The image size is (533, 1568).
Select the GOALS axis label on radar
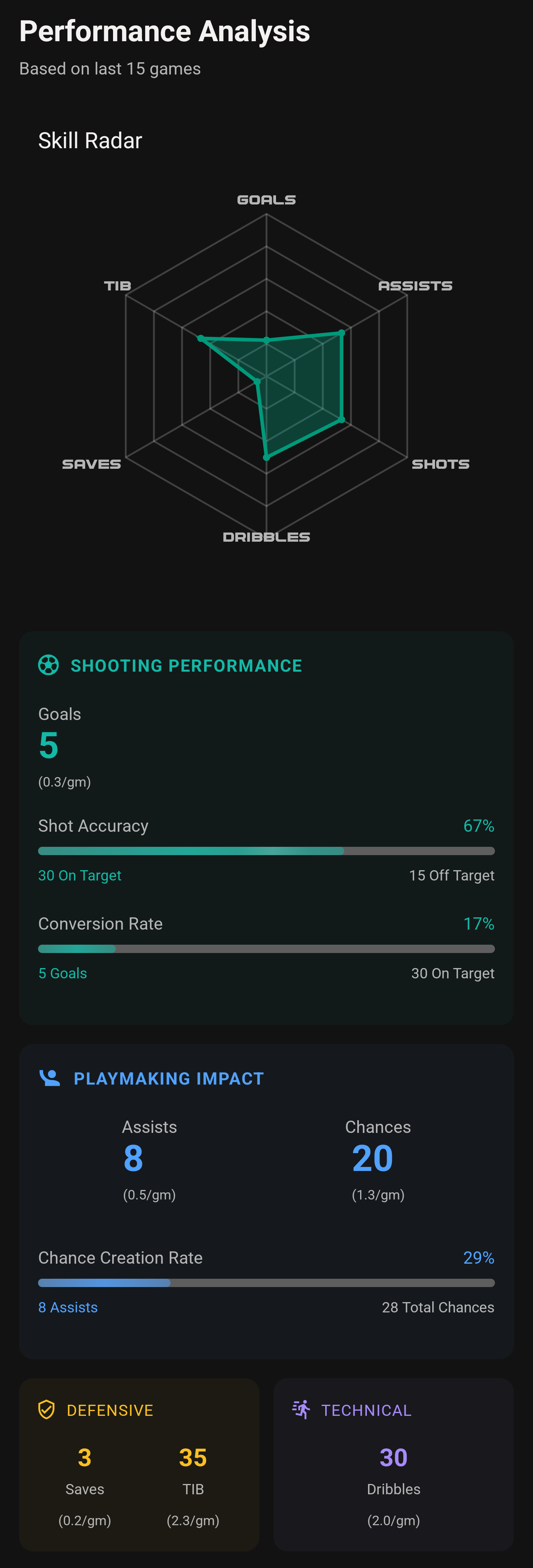pyautogui.click(x=266, y=200)
